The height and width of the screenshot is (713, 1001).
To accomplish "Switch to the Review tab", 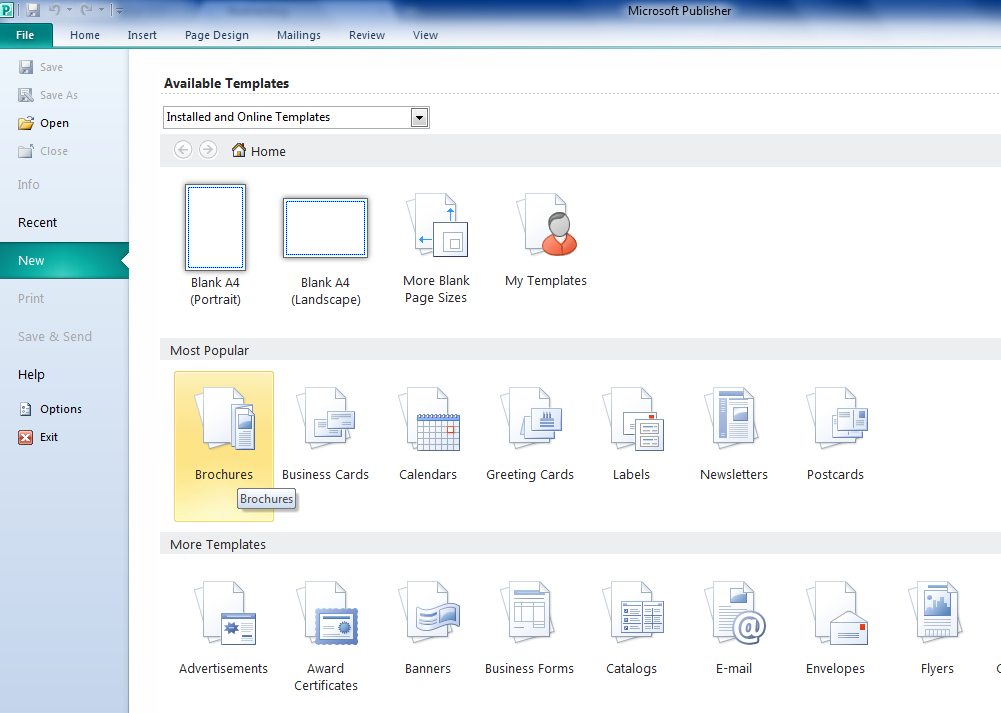I will point(367,35).
